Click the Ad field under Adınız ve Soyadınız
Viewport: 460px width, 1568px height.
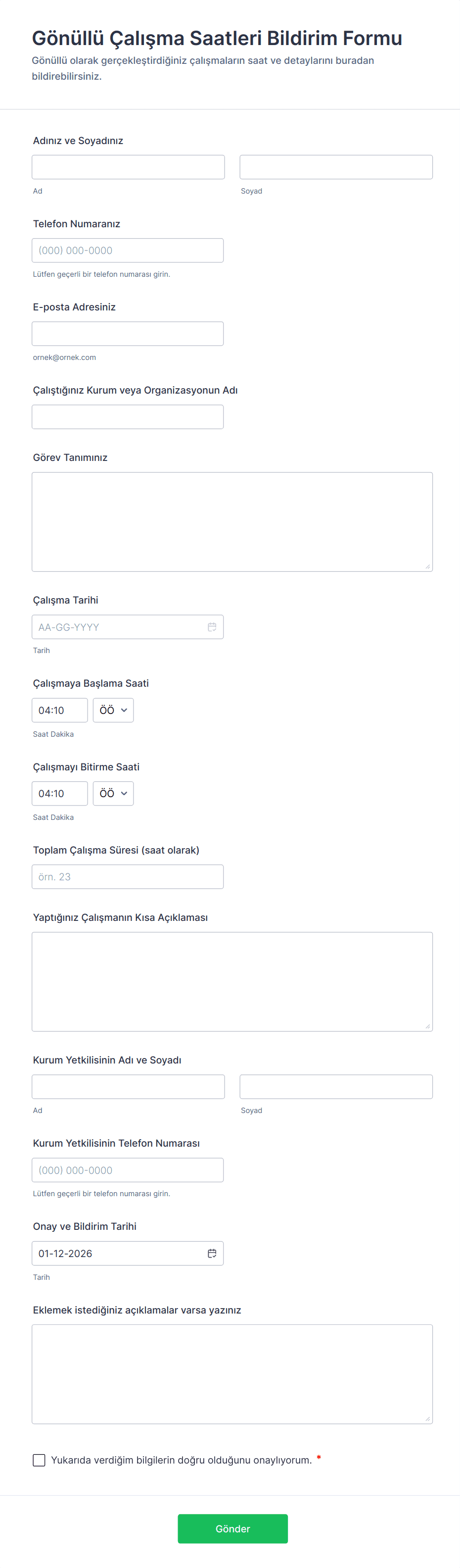[x=129, y=167]
